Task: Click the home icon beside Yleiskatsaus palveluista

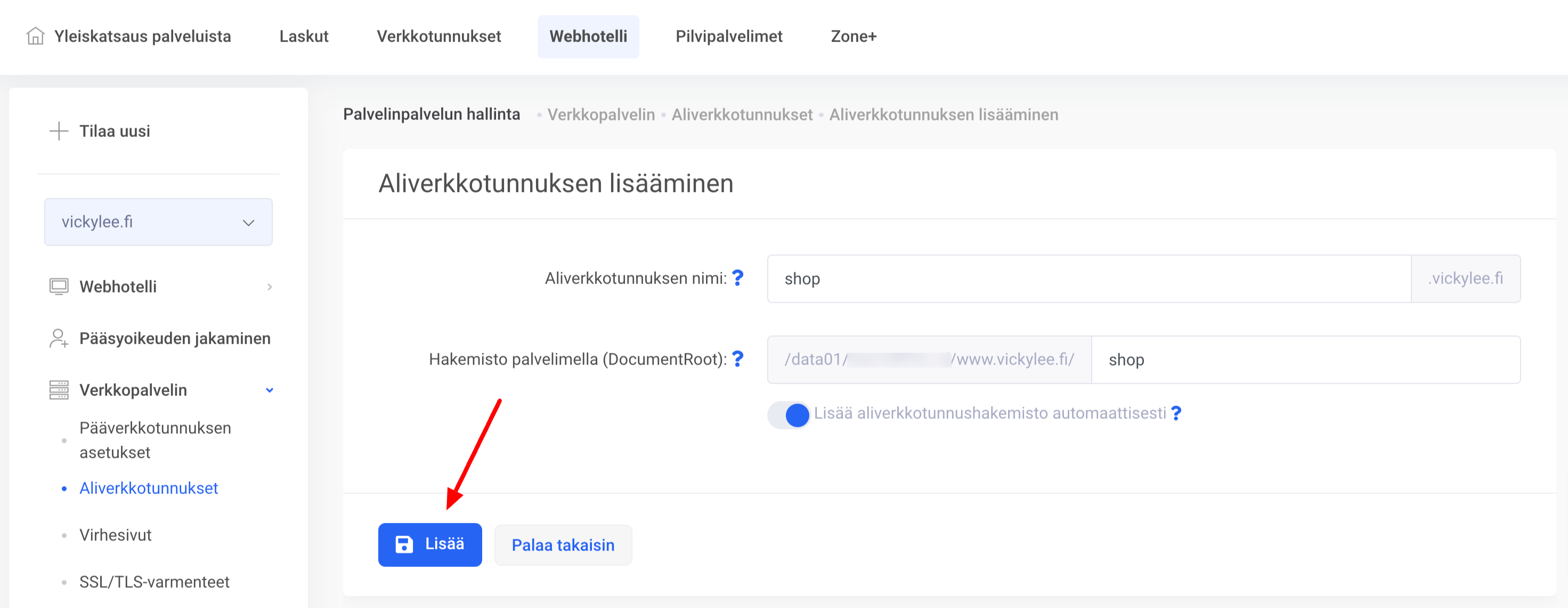Action: click(x=35, y=37)
